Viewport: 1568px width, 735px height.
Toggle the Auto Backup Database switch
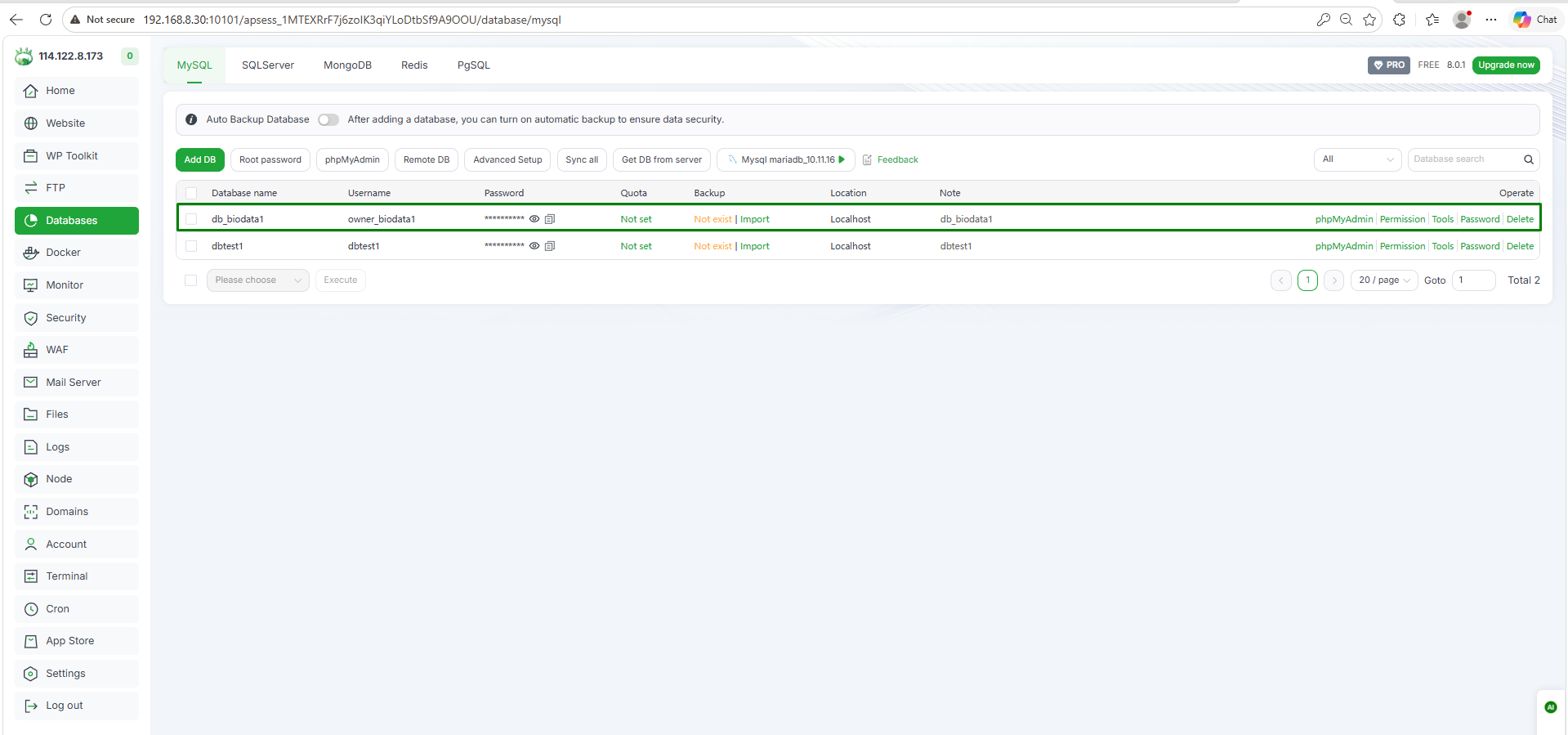328,119
